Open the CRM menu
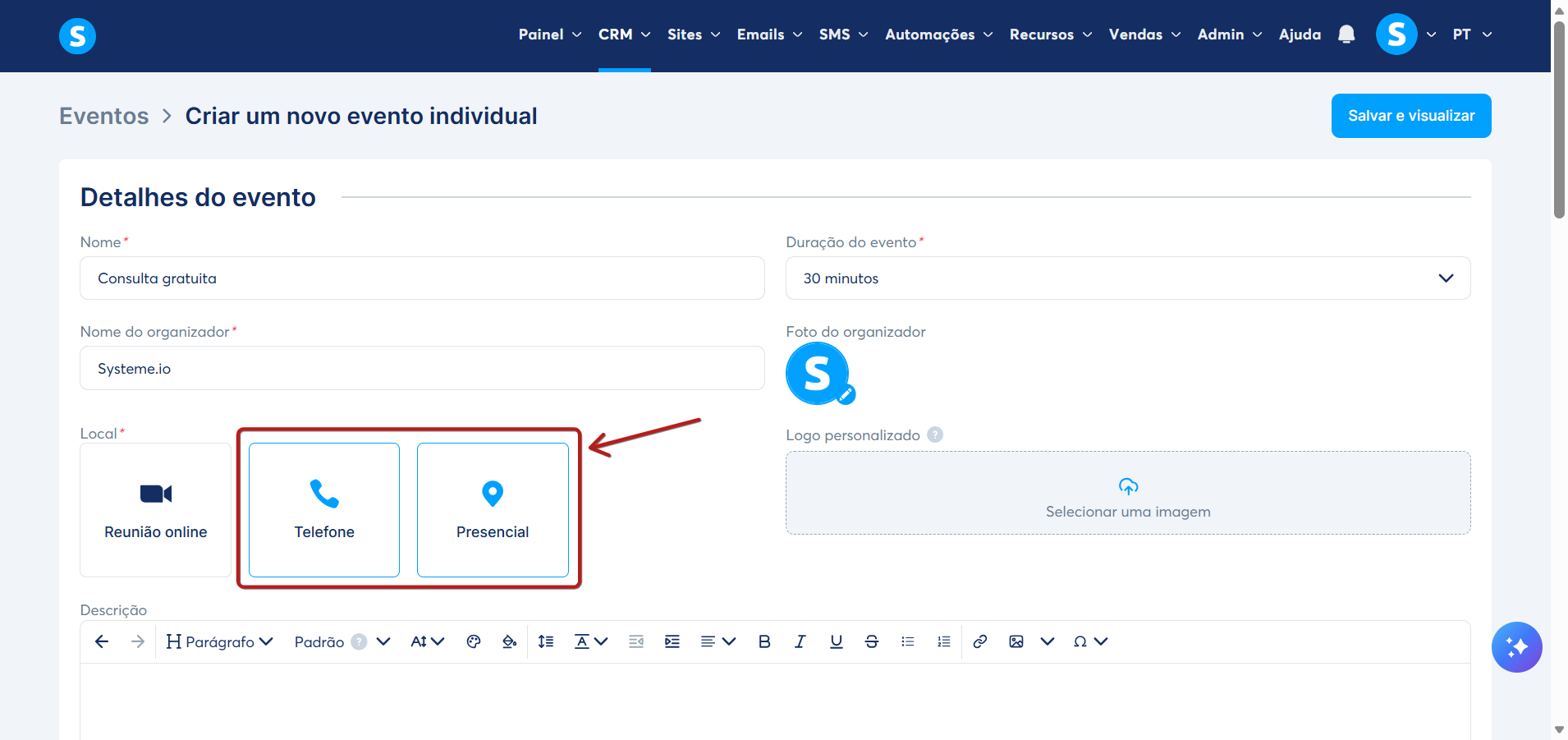 [x=624, y=34]
